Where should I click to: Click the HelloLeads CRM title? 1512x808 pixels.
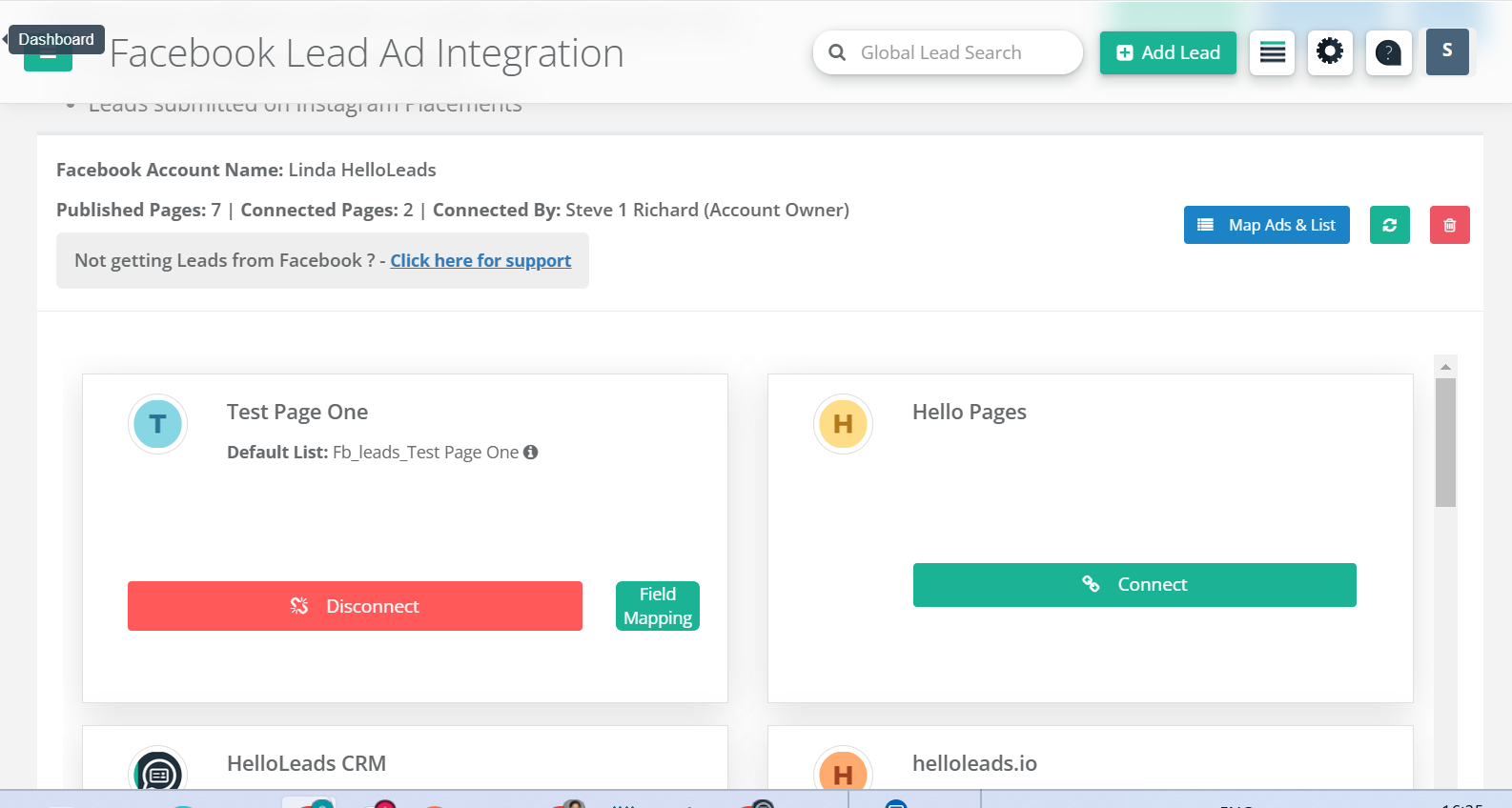point(306,763)
